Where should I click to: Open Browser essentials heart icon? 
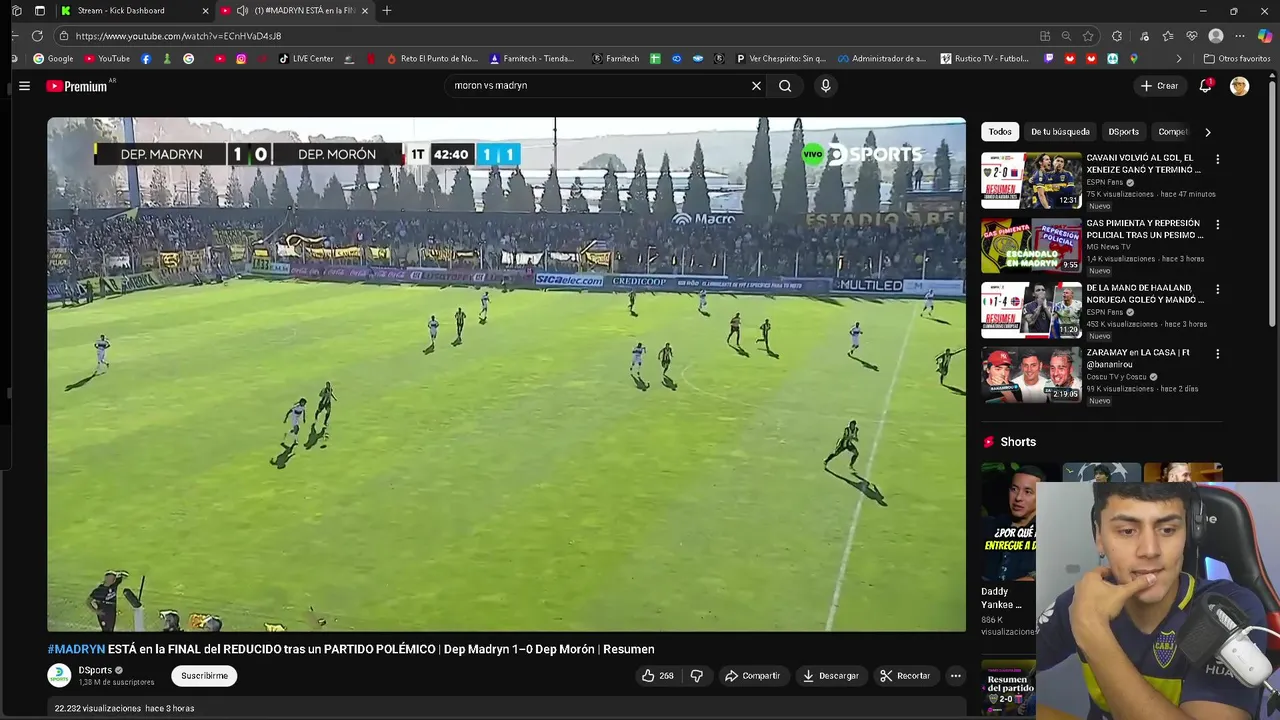click(1192, 36)
